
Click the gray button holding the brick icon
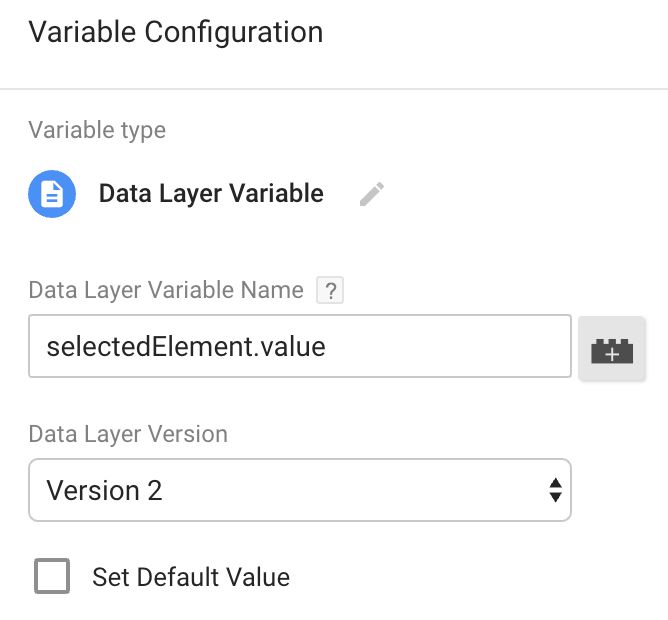click(612, 348)
